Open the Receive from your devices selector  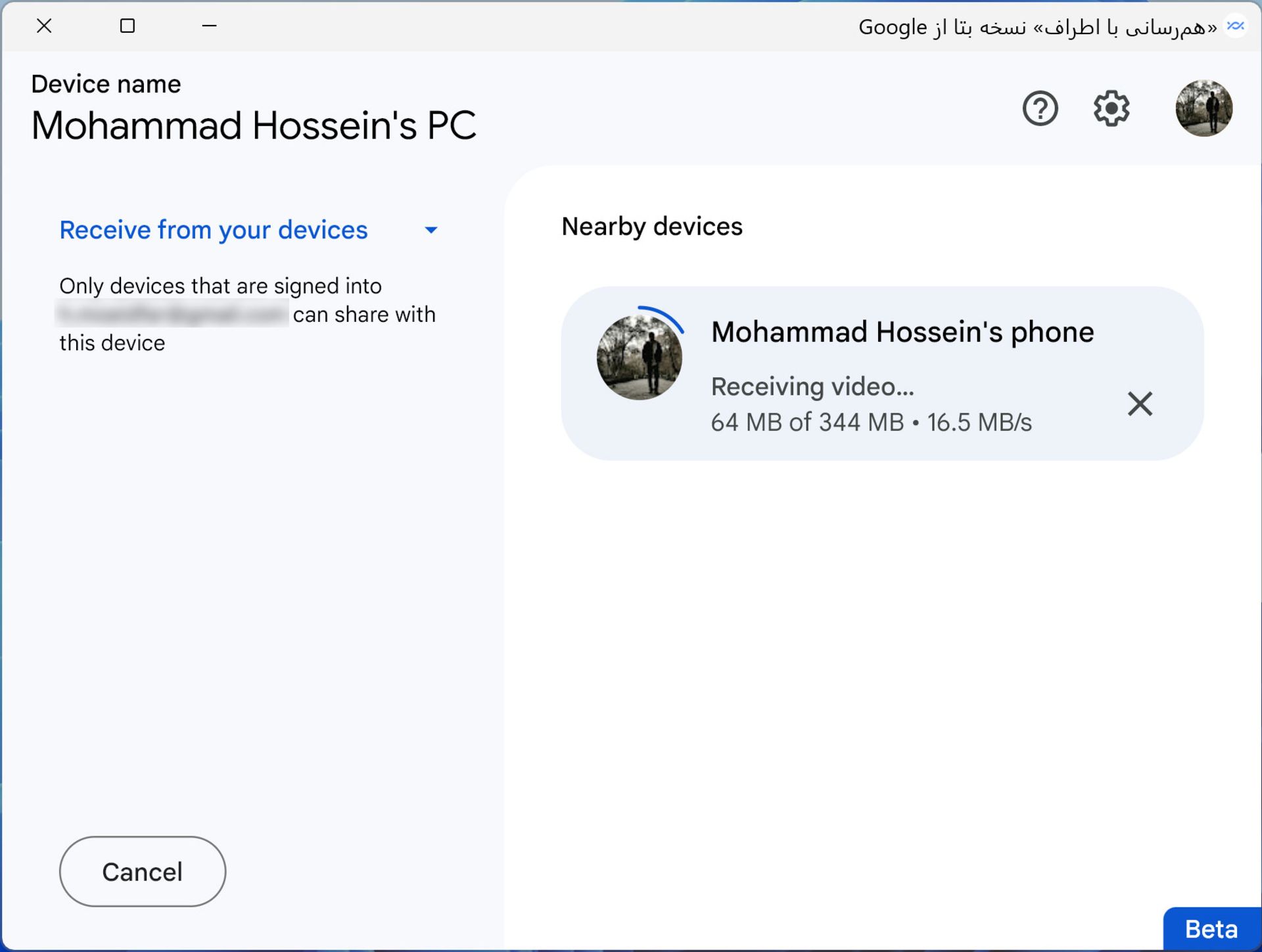tap(248, 230)
